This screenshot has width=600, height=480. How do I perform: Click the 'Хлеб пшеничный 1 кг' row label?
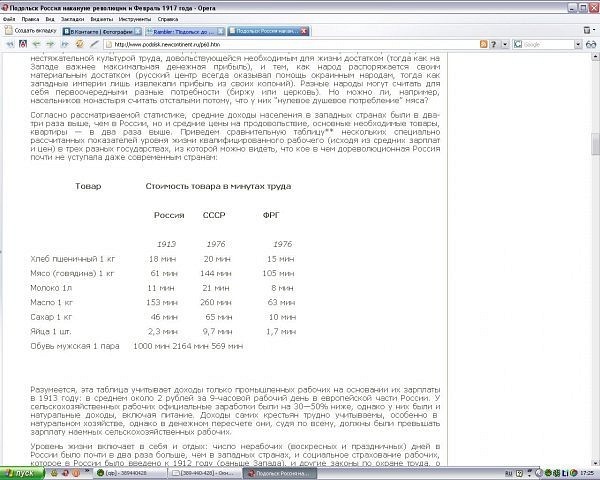click(x=73, y=259)
